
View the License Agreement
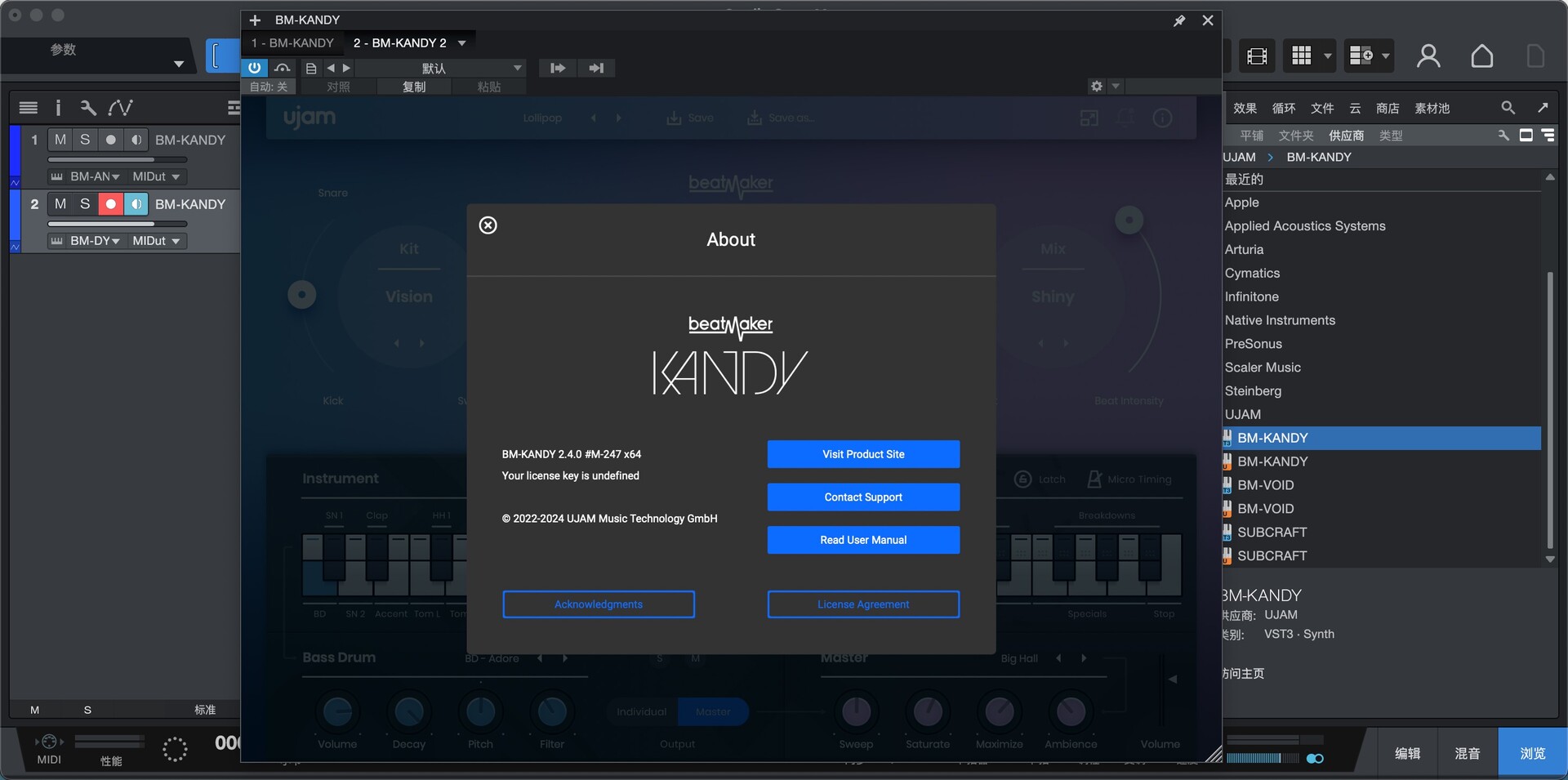click(863, 604)
